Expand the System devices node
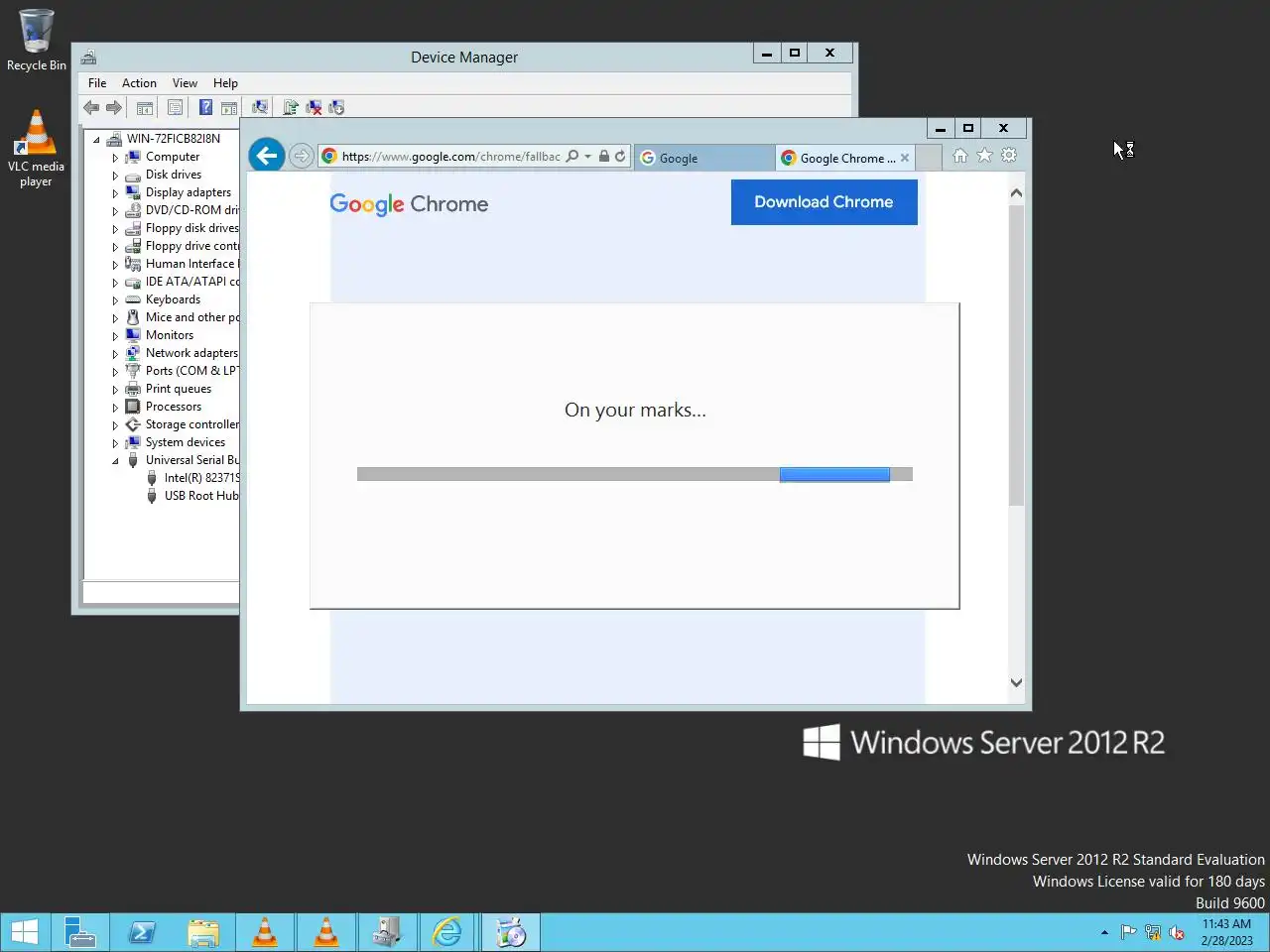The height and width of the screenshot is (952, 1270). (x=115, y=443)
